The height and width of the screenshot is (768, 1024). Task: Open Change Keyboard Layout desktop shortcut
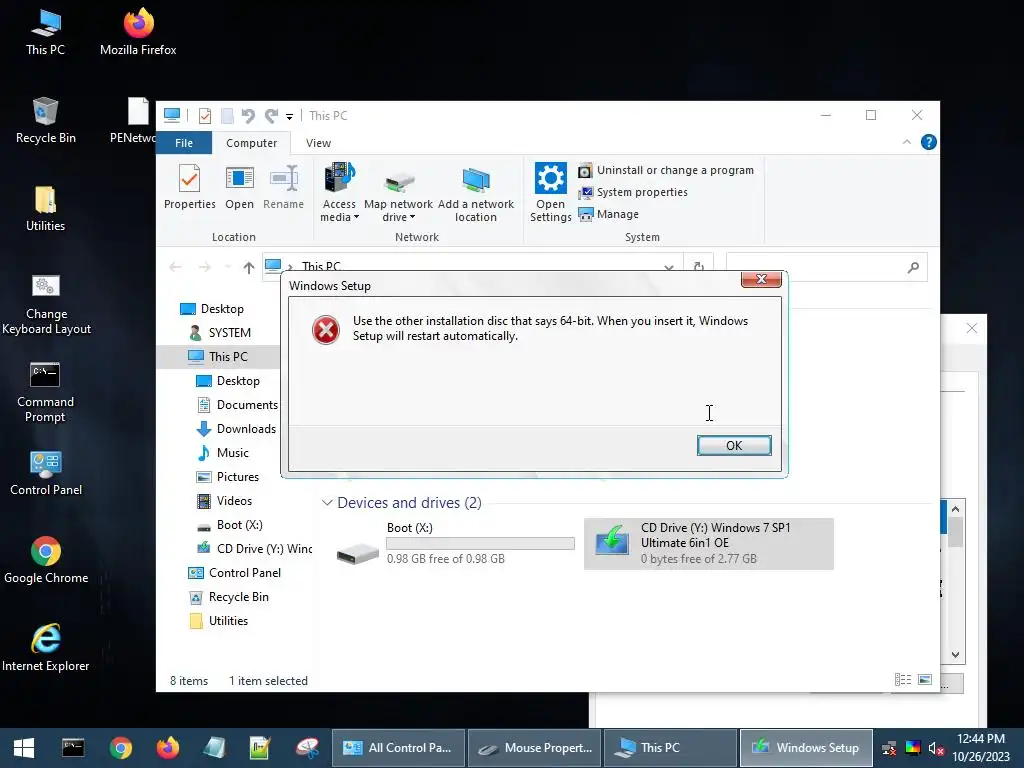[x=46, y=304]
